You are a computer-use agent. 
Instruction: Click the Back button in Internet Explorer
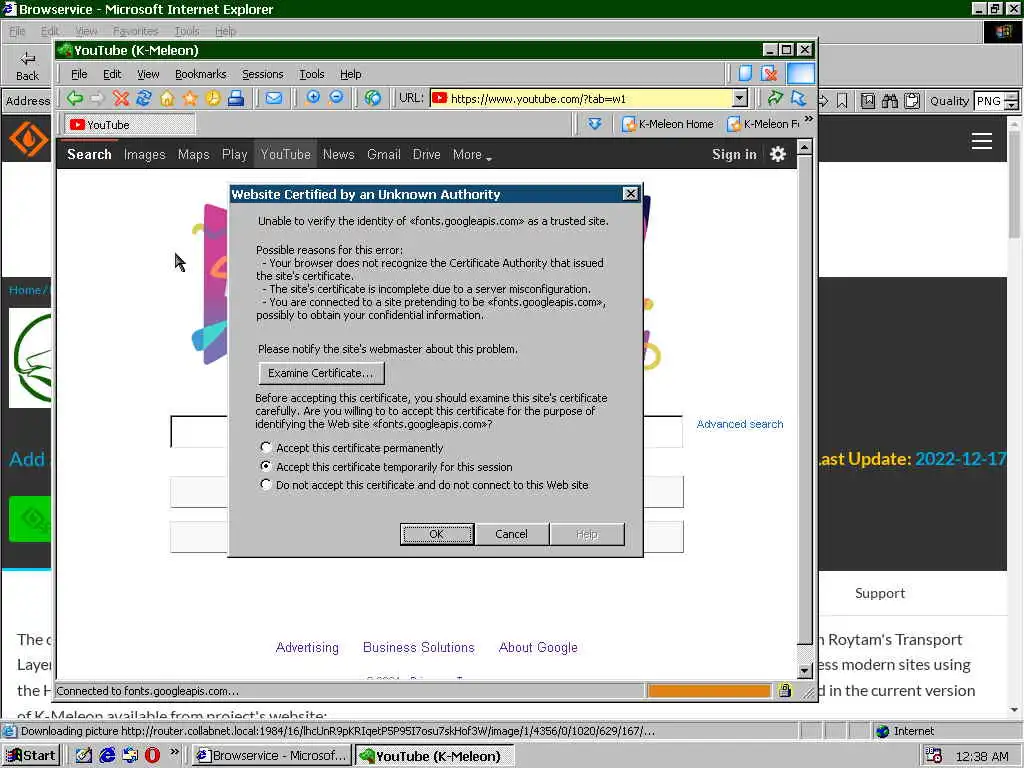pos(27,66)
